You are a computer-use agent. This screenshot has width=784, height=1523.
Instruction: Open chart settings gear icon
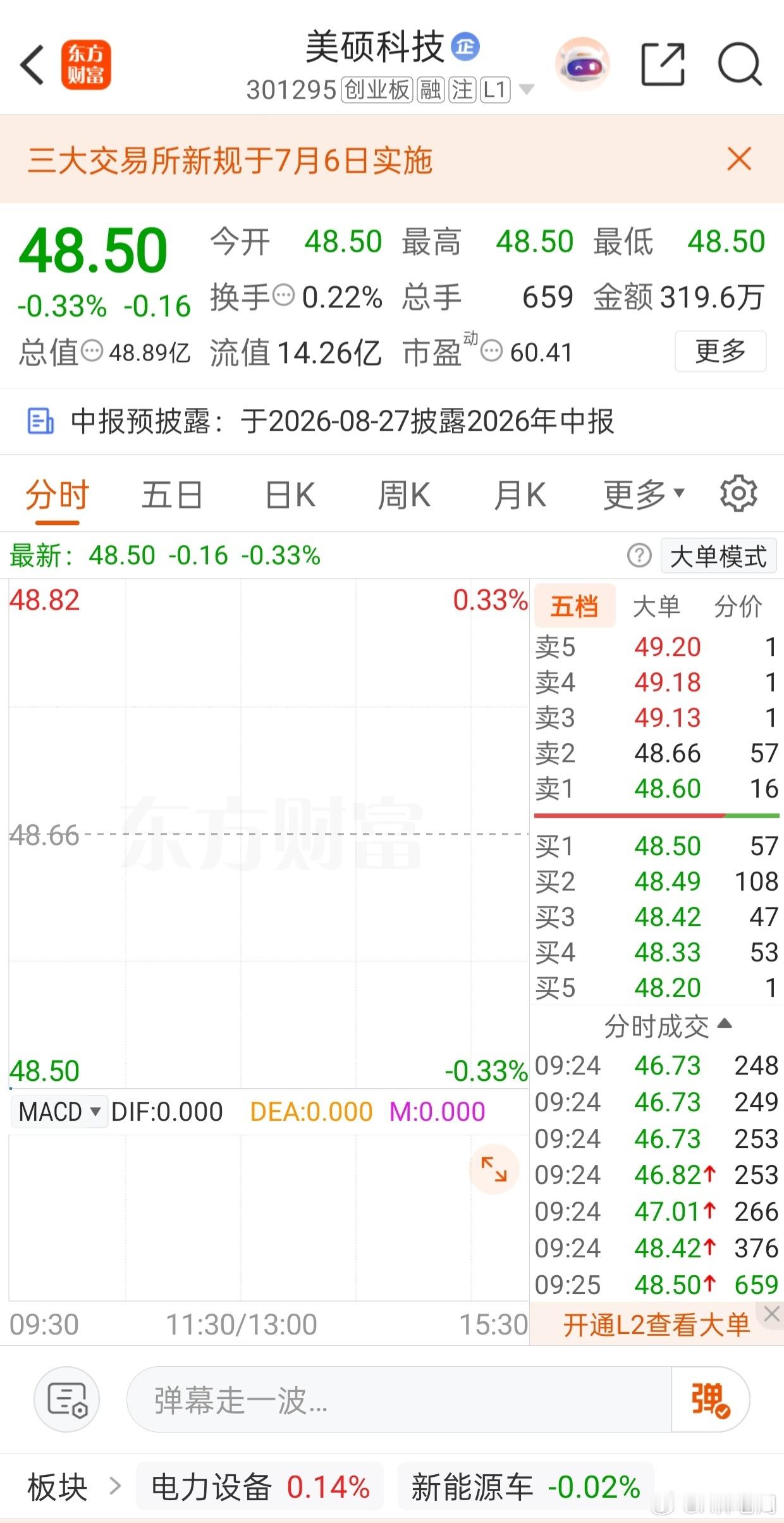tap(738, 494)
